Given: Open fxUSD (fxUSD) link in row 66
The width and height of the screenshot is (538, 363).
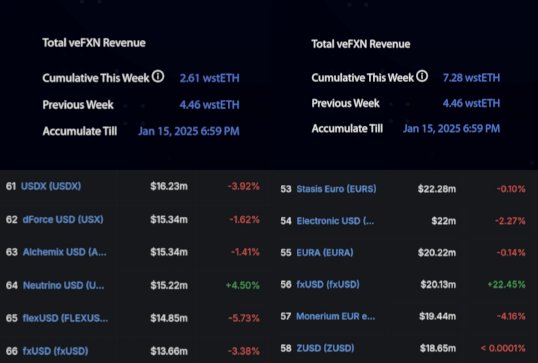Looking at the screenshot, I should click(x=55, y=351).
